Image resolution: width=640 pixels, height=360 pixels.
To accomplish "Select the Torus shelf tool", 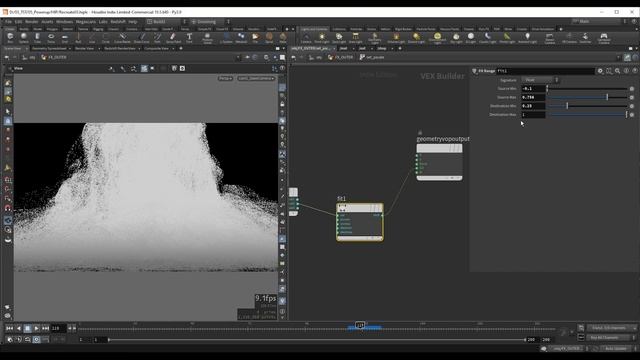I will 51,38.
